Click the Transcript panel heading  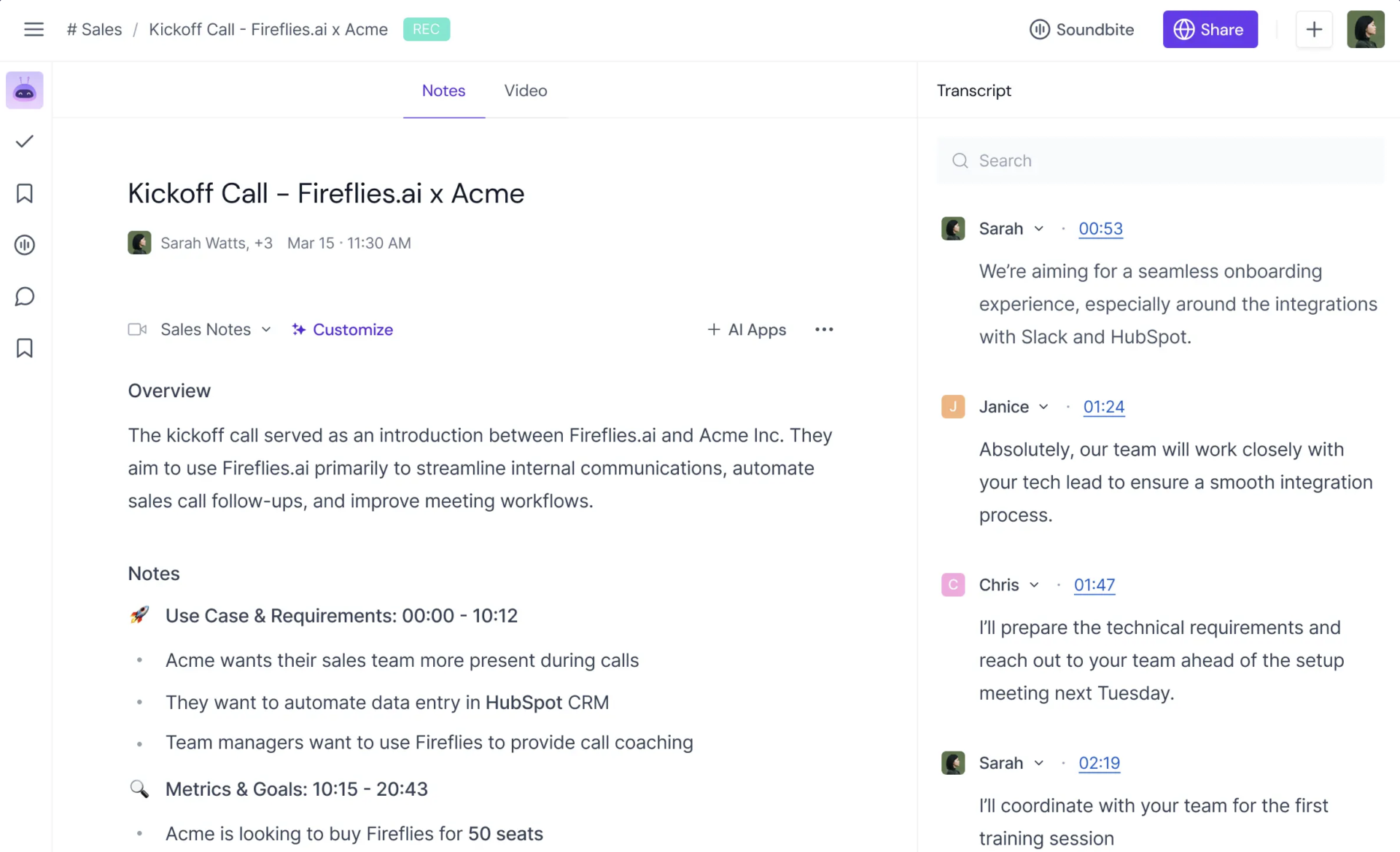(x=974, y=90)
